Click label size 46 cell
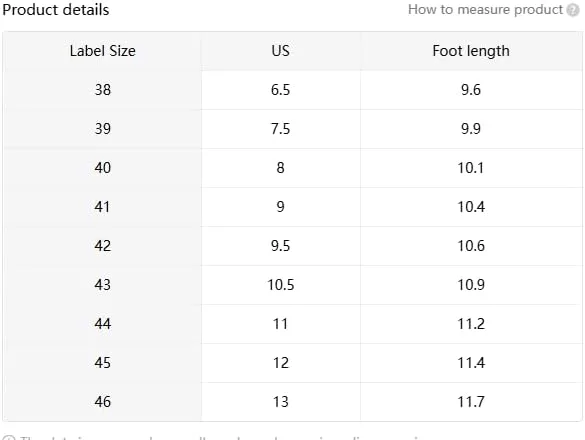The image size is (585, 440). coord(102,402)
